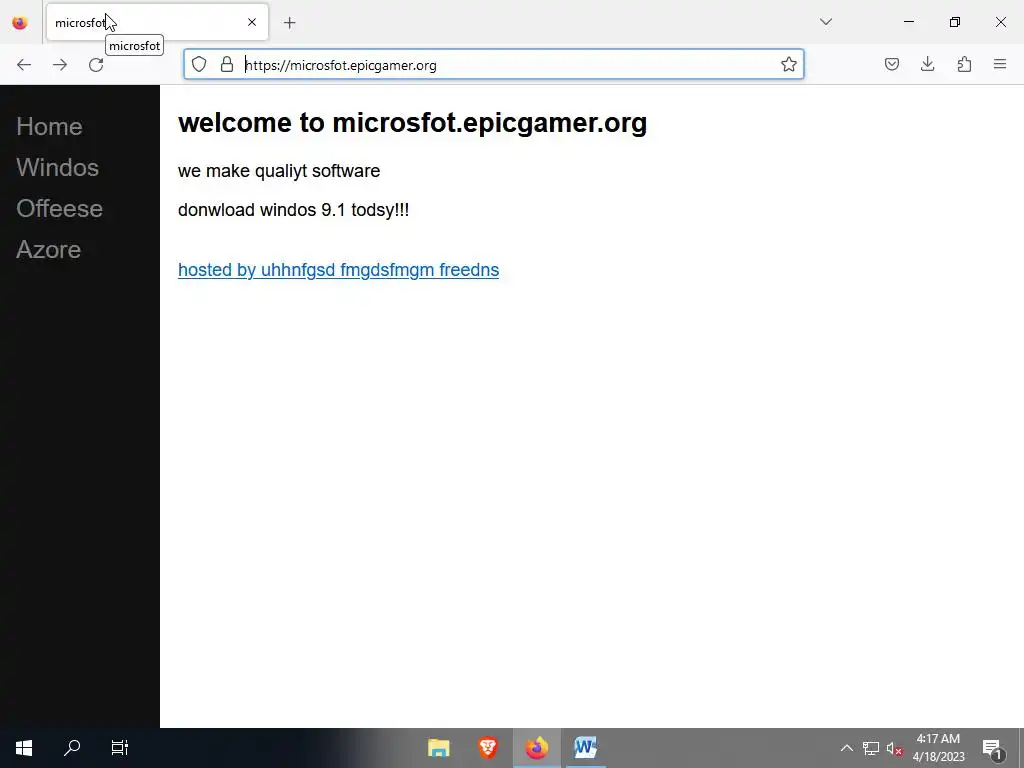The width and height of the screenshot is (1024, 768).
Task: Launch File Explorer from taskbar
Action: 439,748
